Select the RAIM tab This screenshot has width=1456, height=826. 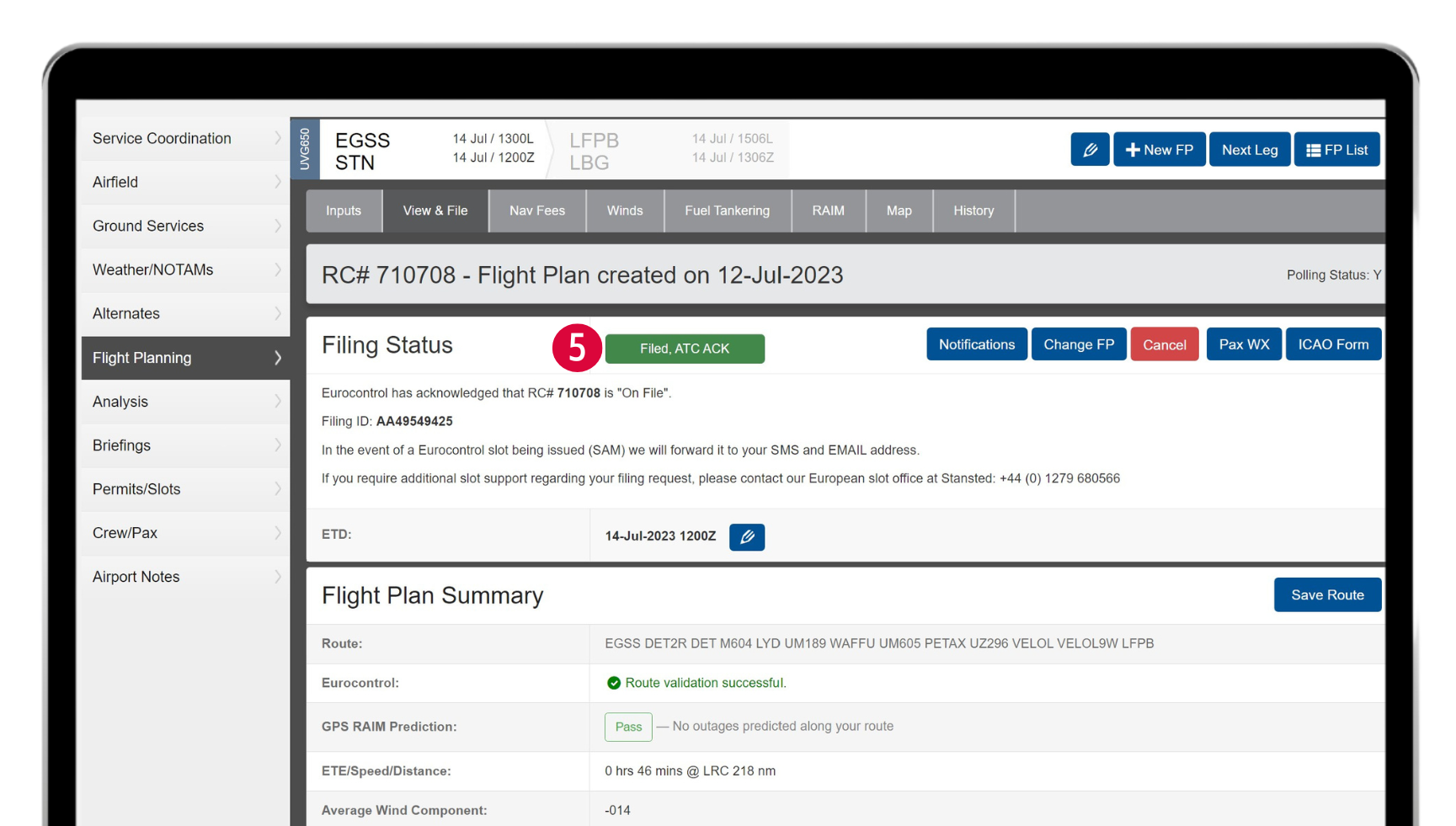pyautogui.click(x=828, y=210)
